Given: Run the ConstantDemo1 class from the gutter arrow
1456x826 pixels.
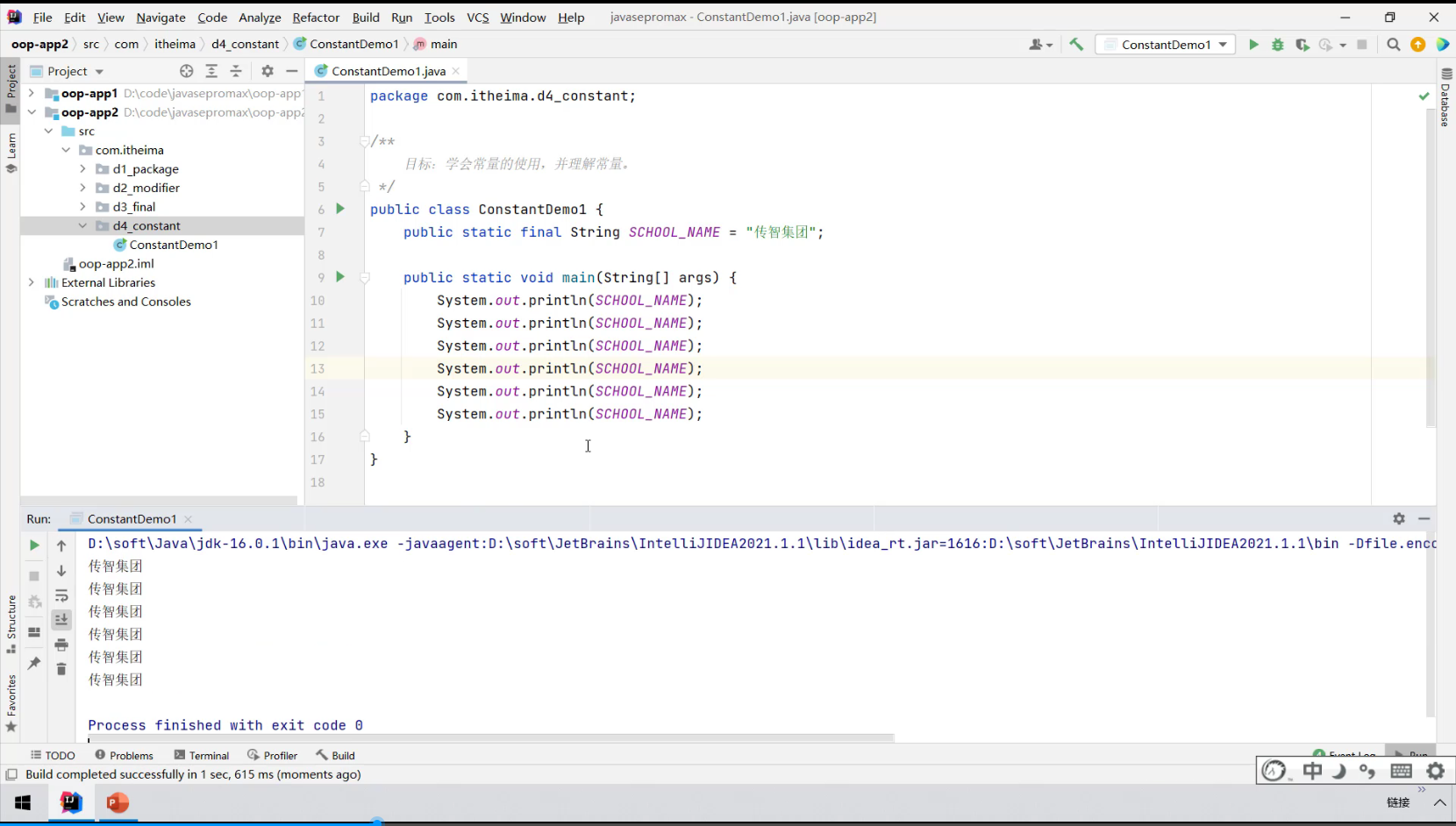Looking at the screenshot, I should [340, 209].
